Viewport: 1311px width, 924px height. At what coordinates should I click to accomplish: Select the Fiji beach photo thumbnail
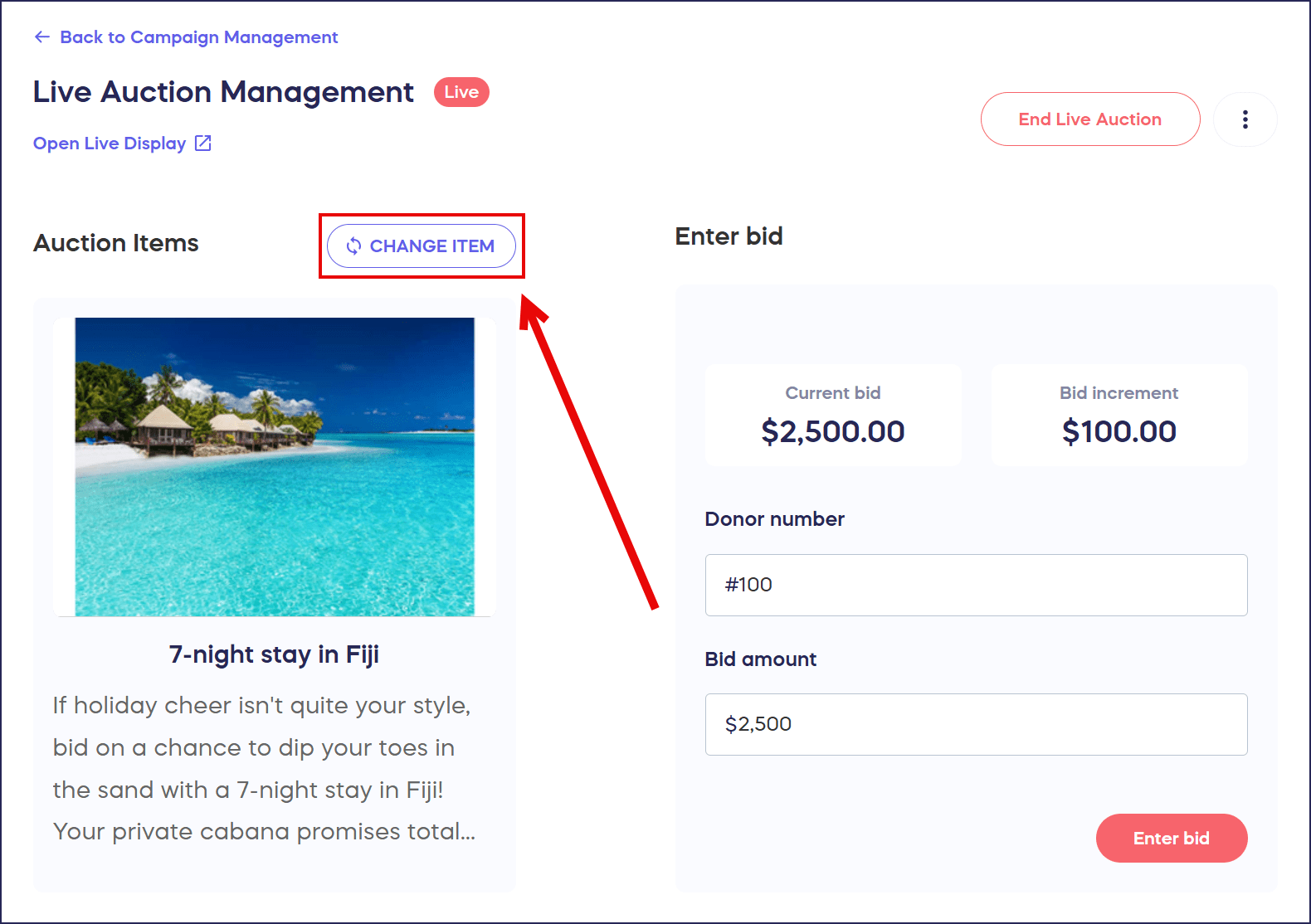click(x=275, y=466)
